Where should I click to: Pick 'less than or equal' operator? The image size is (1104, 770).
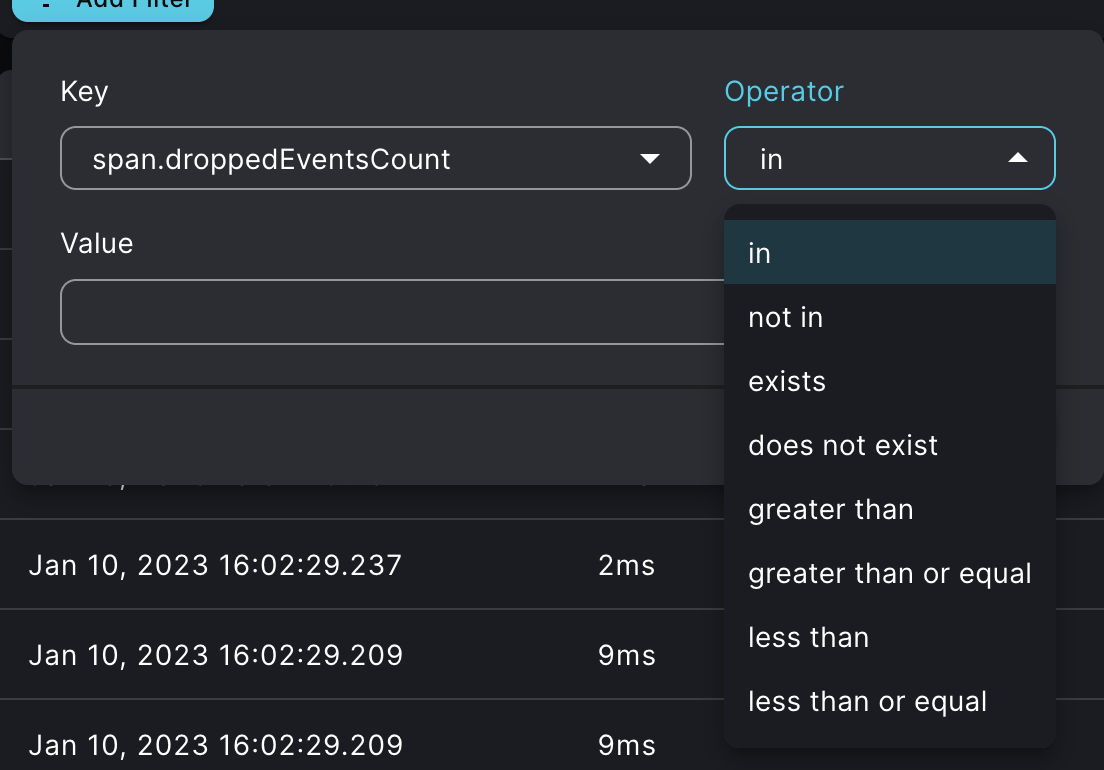point(889,701)
